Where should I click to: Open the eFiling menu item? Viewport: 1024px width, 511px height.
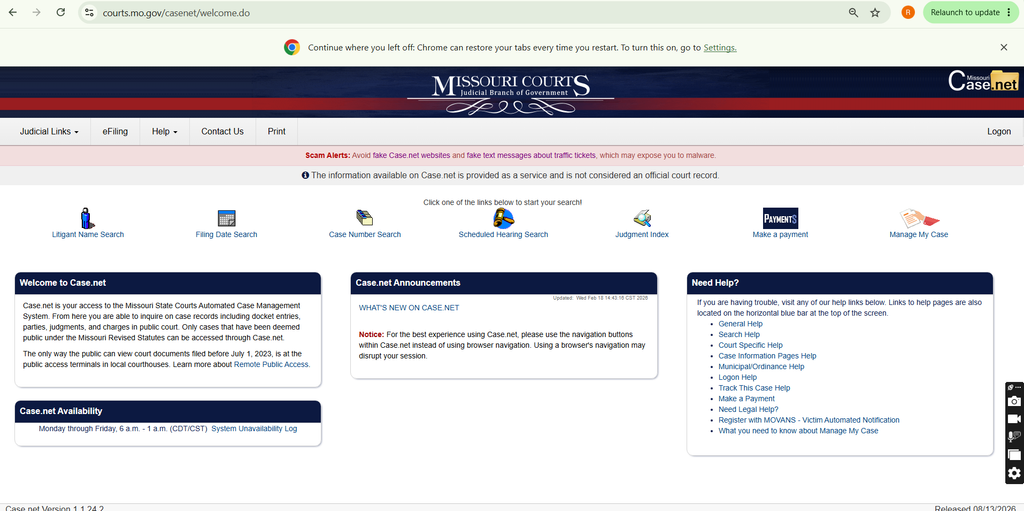click(x=115, y=131)
